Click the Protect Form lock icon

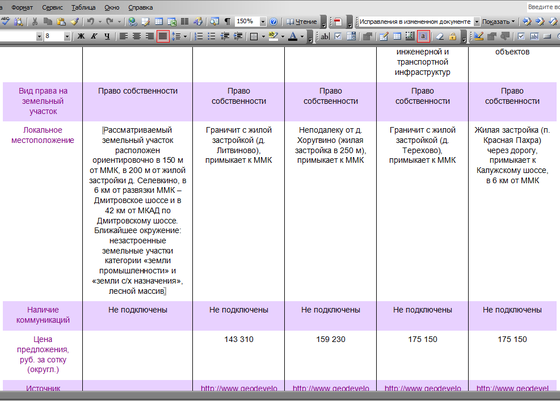click(x=452, y=36)
